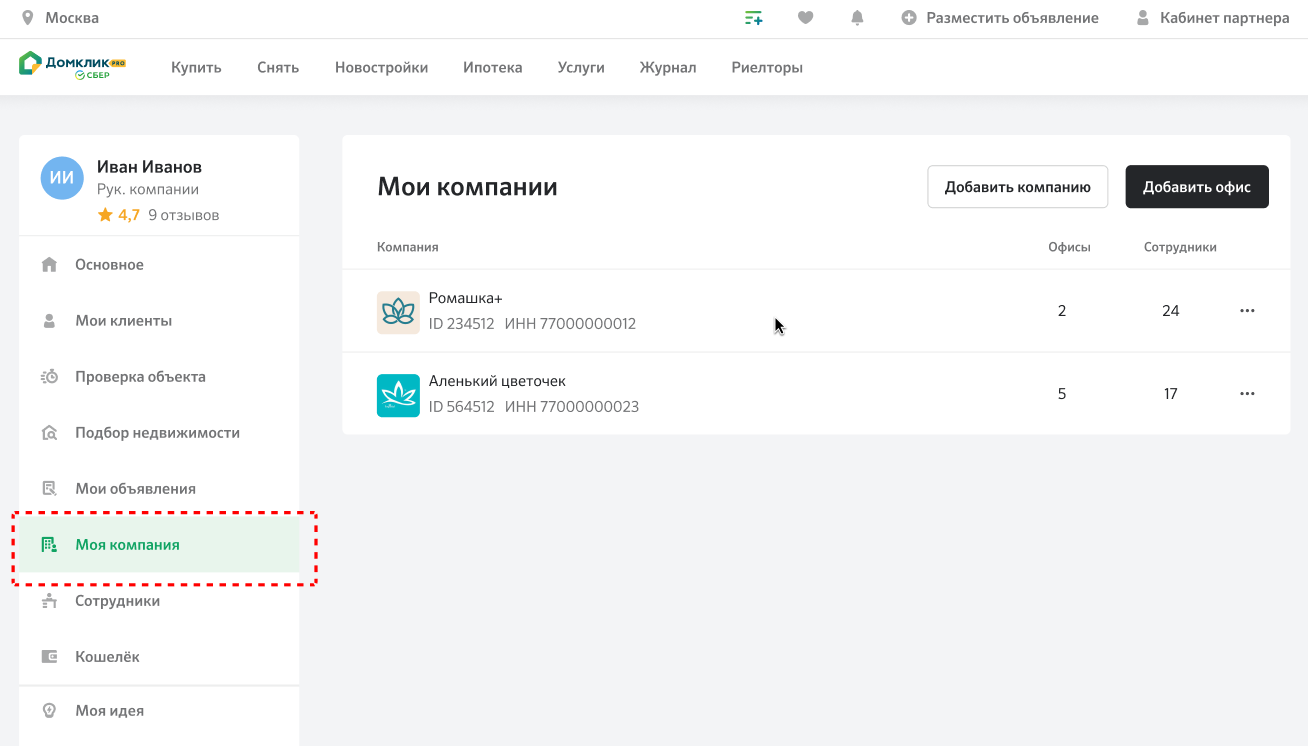The image size is (1308, 746).
Task: Click the lightbulb icon for Моя идея
Action: pyautogui.click(x=49, y=711)
